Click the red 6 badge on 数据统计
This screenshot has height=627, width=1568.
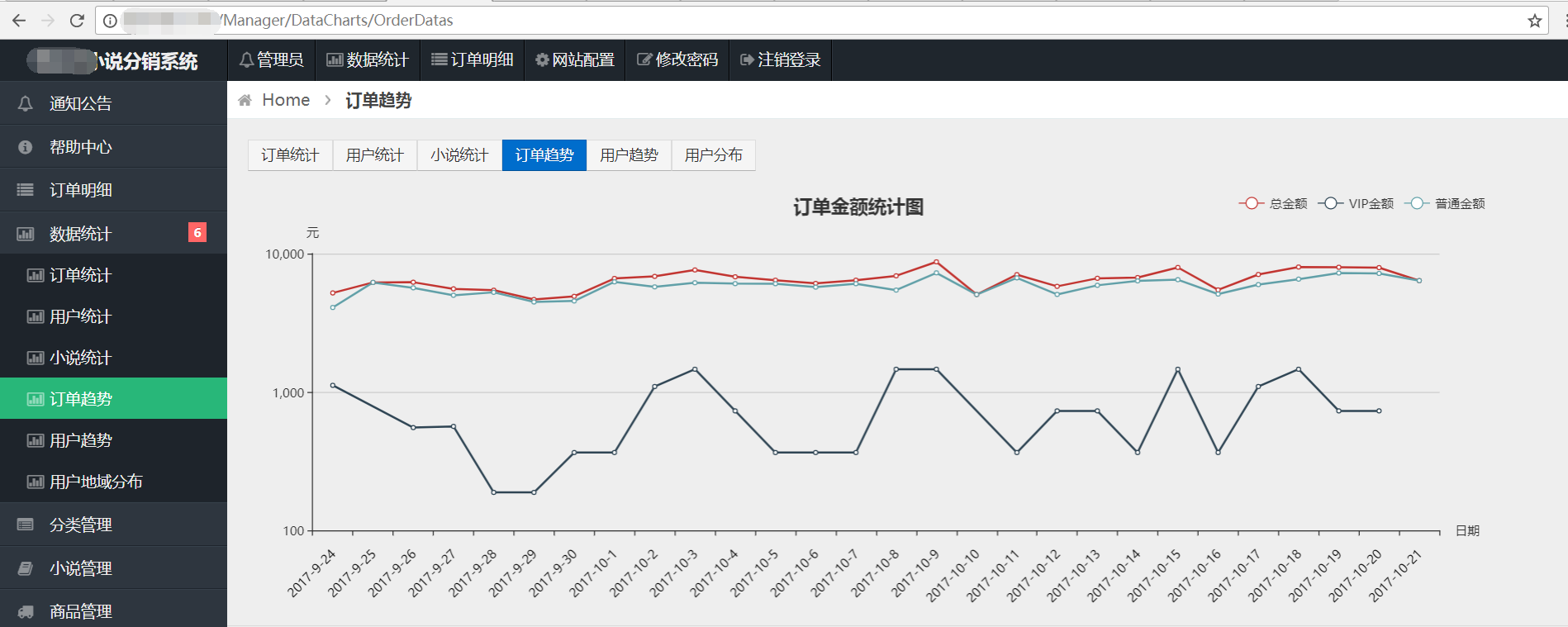[197, 233]
